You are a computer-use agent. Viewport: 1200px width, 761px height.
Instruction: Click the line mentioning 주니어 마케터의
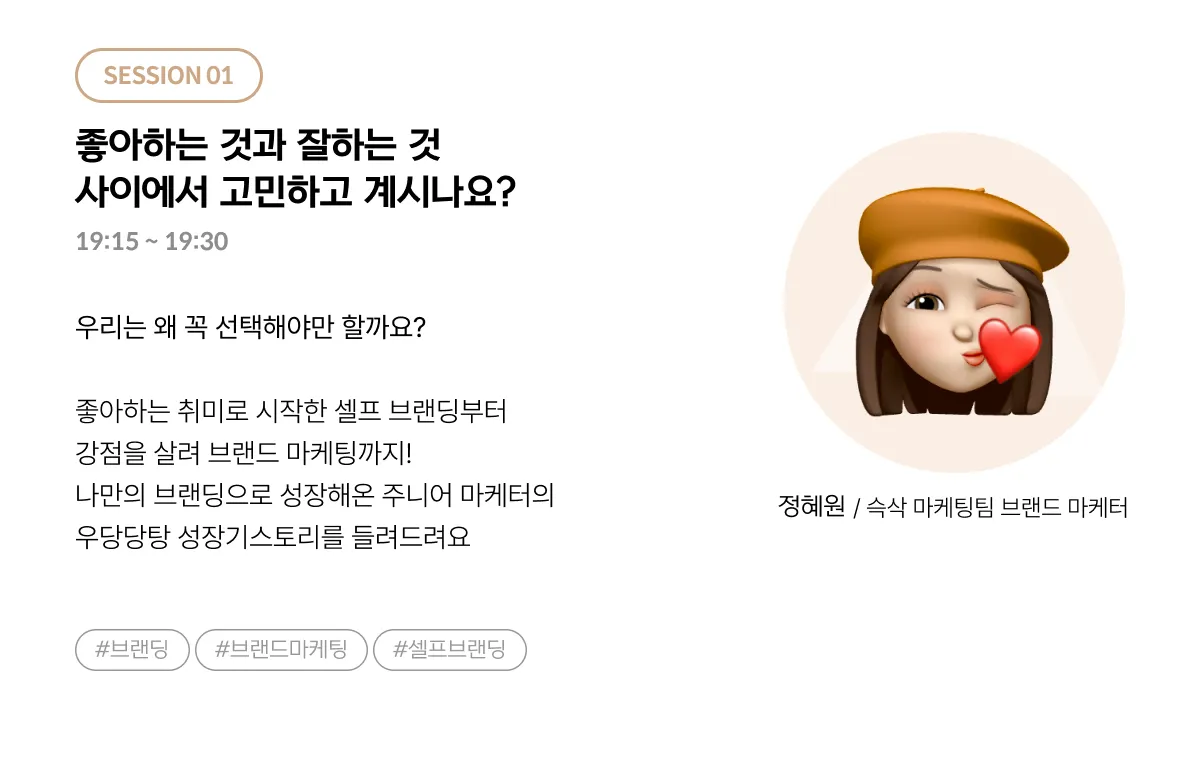315,495
